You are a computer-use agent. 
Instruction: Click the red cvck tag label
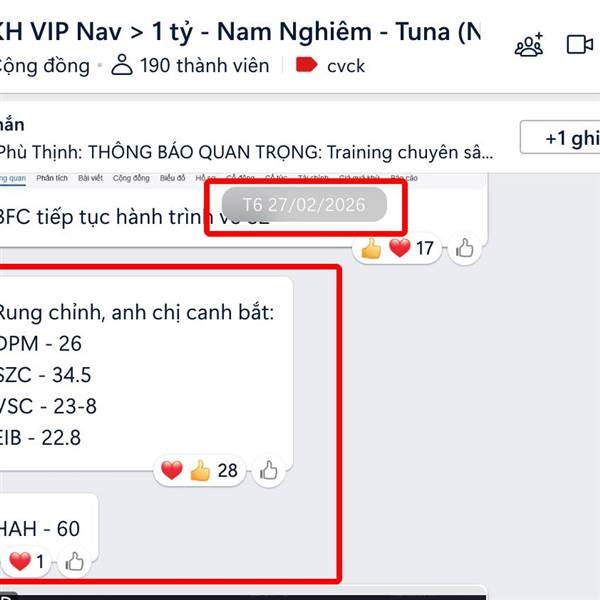330,65
